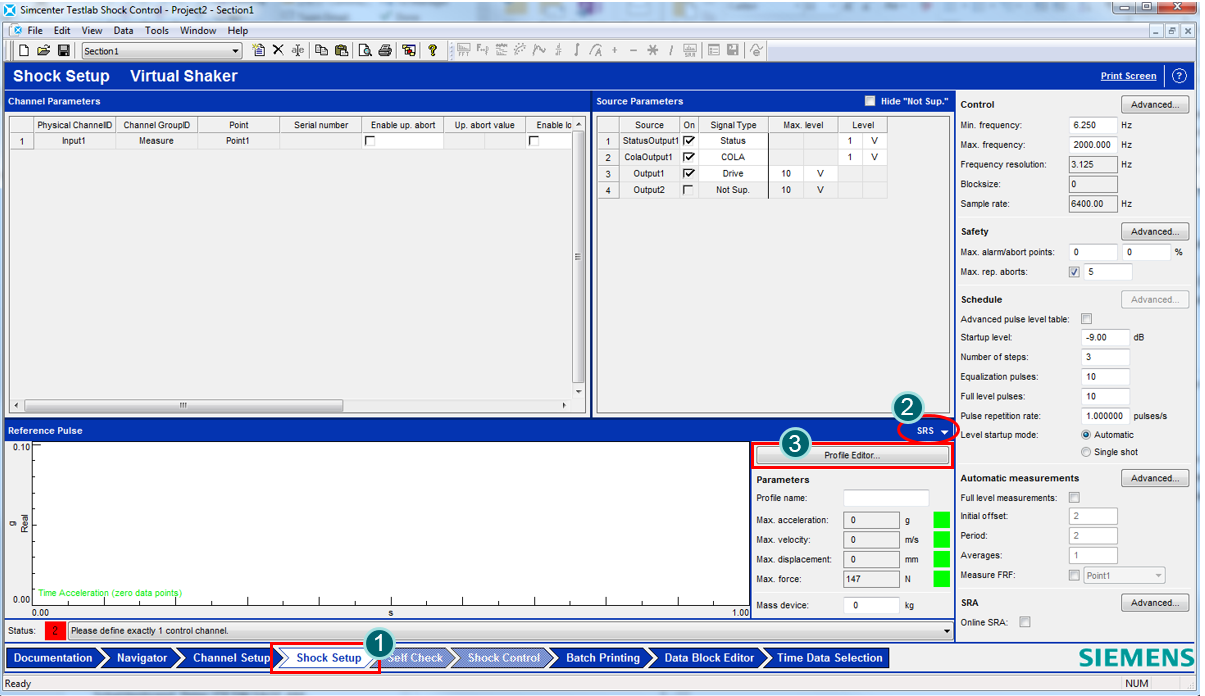Open the Print Screen link
Viewport: 1205px width, 696px height.
1128,76
